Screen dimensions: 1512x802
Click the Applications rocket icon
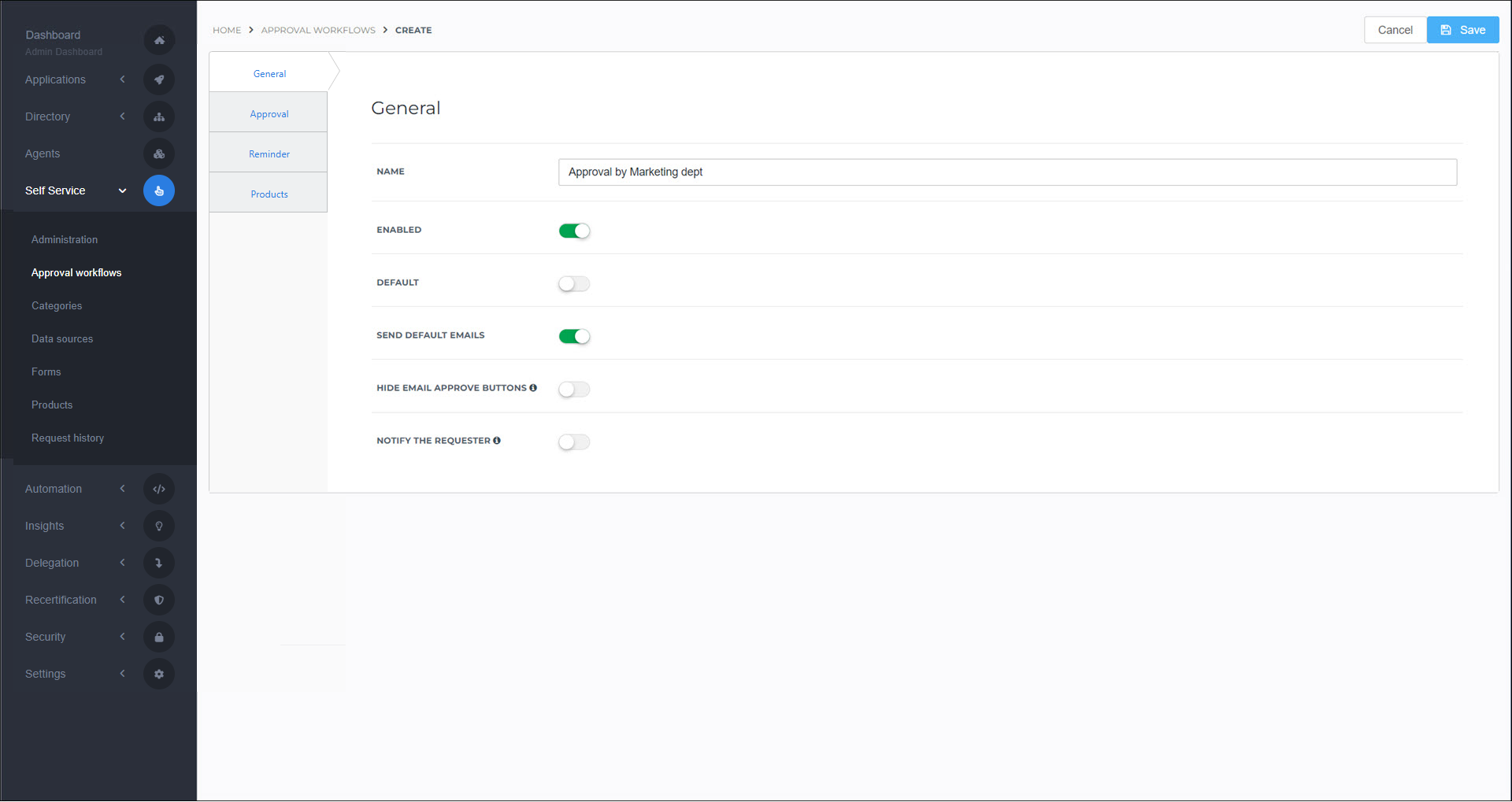(159, 79)
